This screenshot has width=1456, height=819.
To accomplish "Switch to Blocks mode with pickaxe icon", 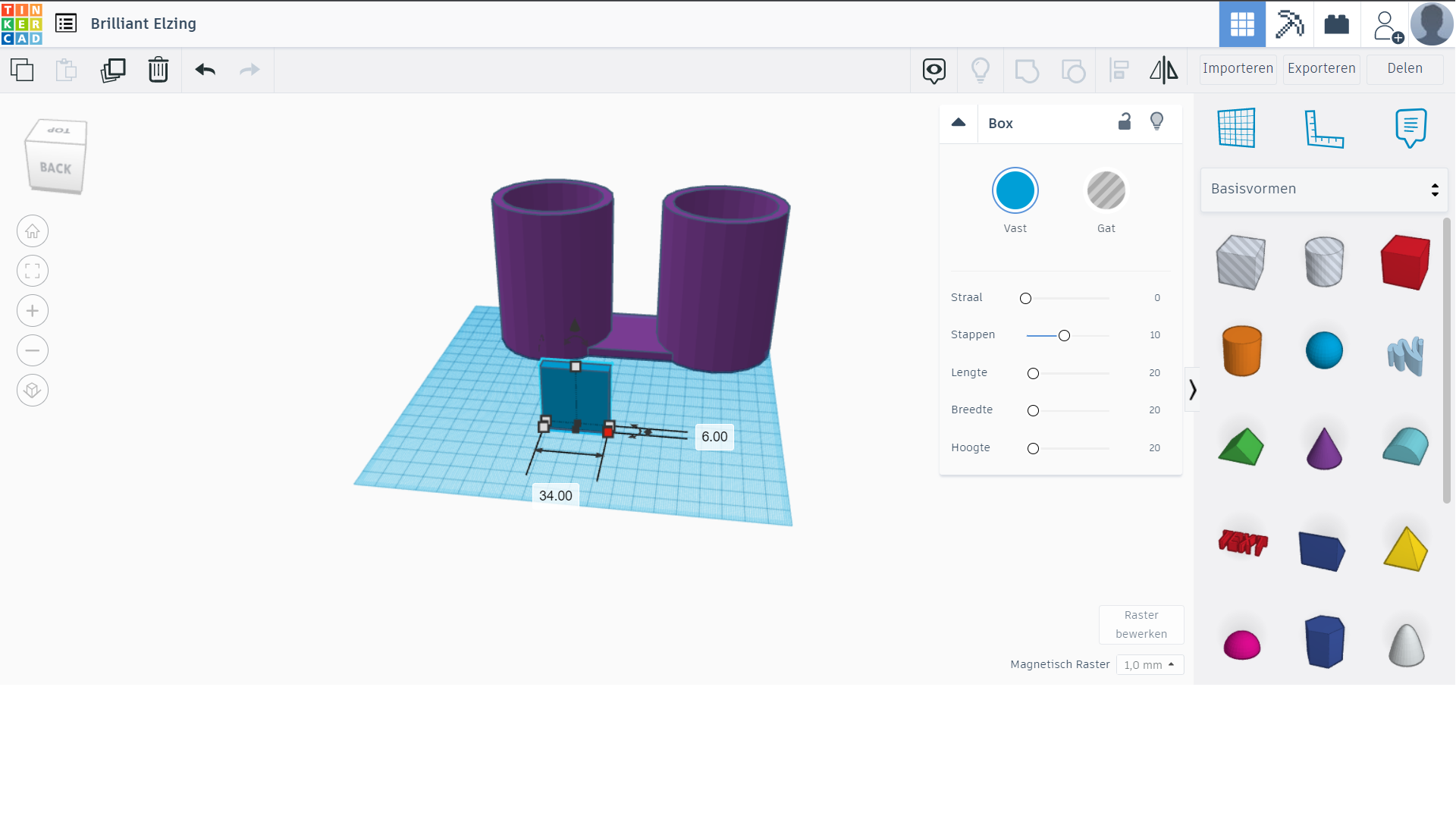I will pos(1289,24).
